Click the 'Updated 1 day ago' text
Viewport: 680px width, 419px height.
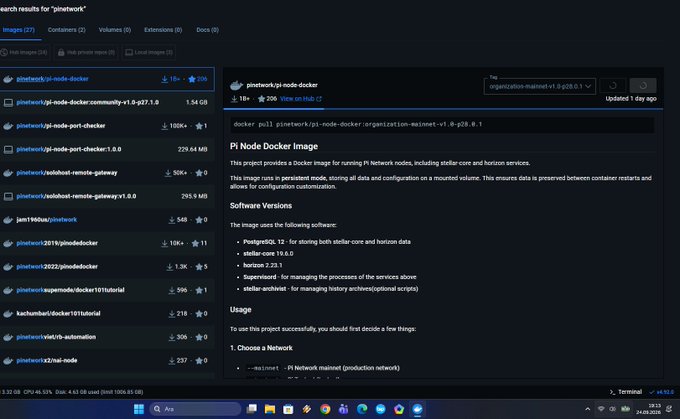[x=631, y=99]
